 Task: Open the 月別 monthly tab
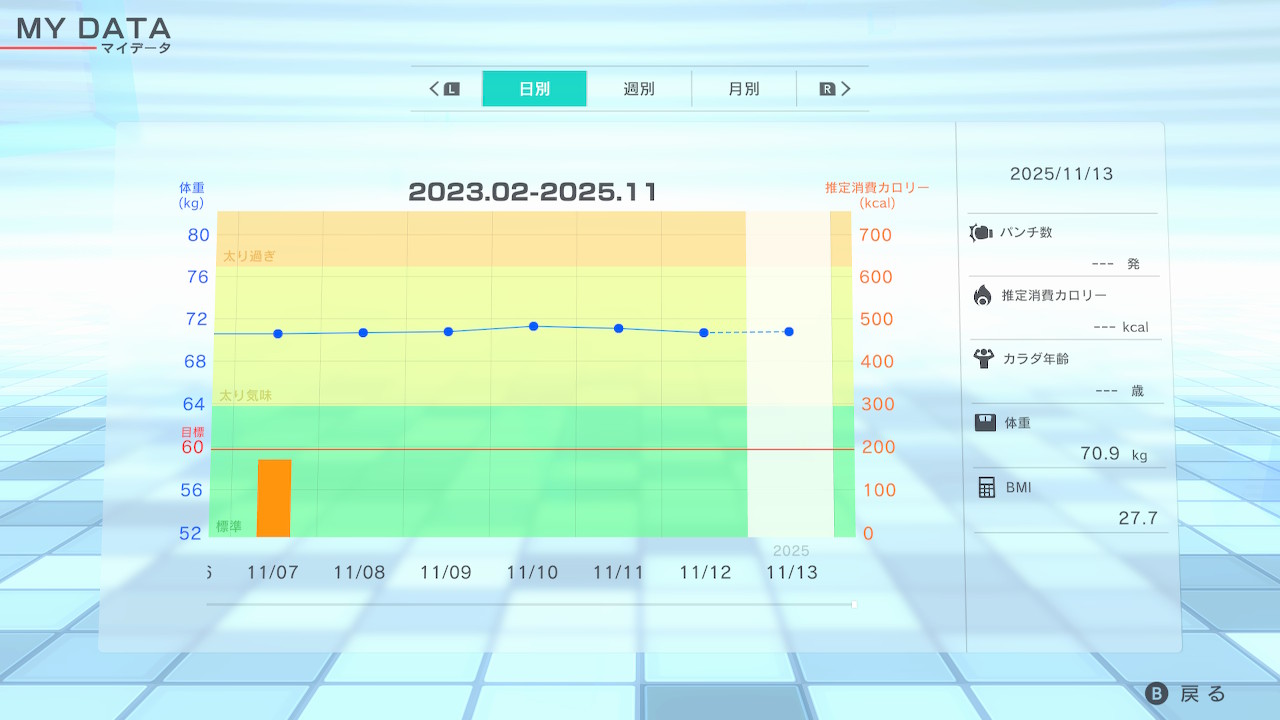point(743,89)
